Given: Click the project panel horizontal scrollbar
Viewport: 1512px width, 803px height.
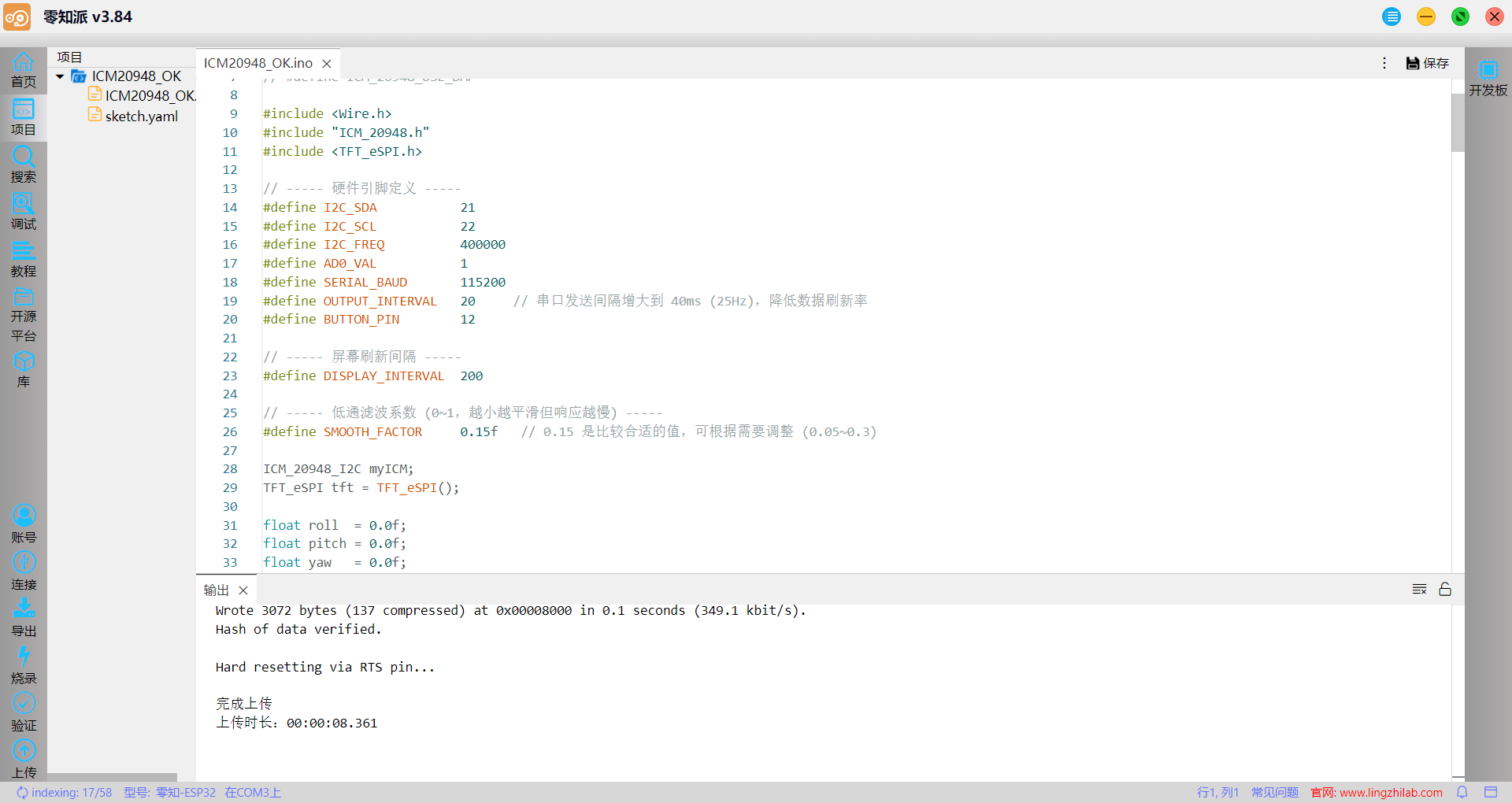Looking at the screenshot, I should tap(112, 777).
